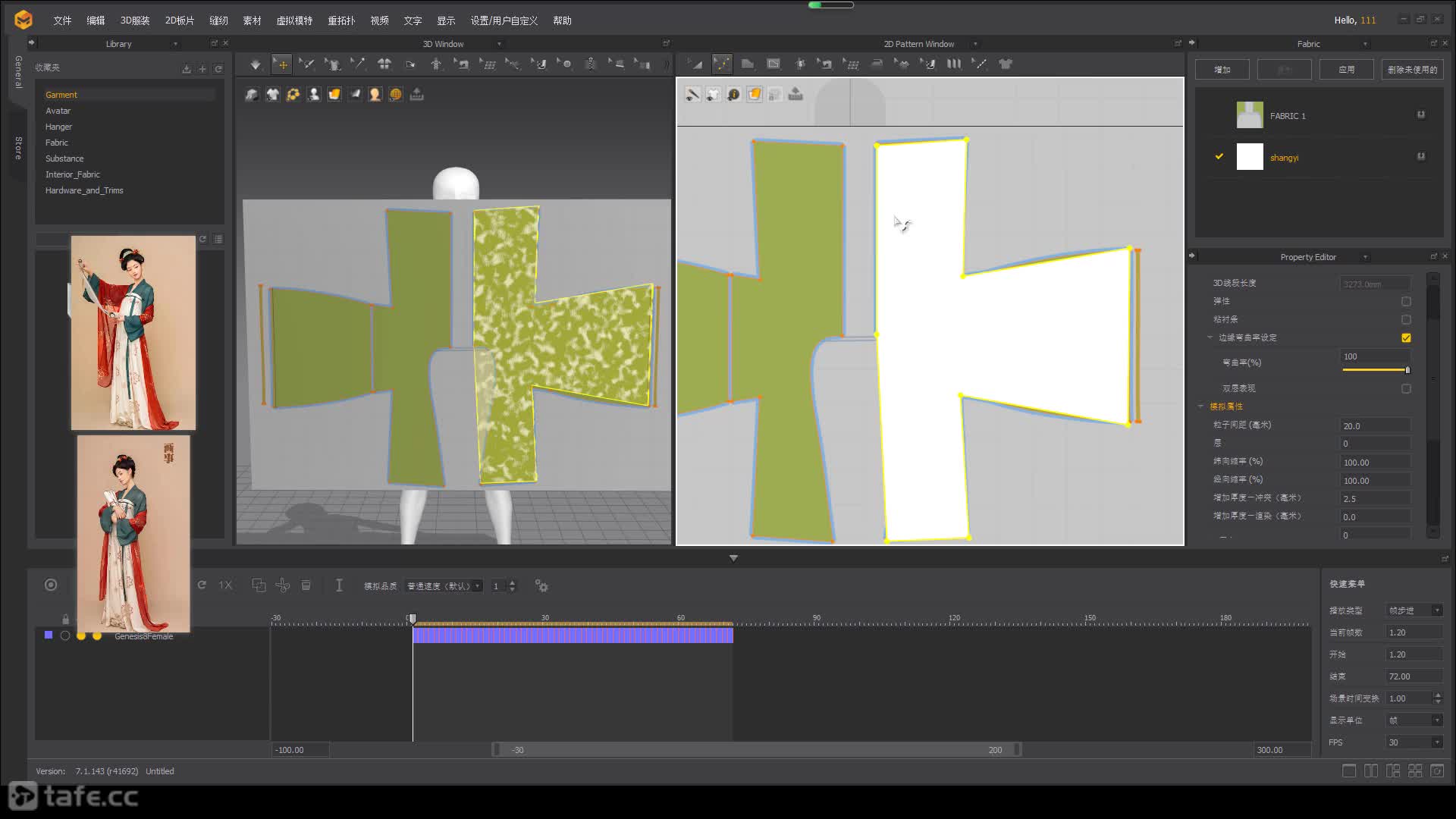Open the 2D板片 menu
The height and width of the screenshot is (819, 1456).
pyautogui.click(x=180, y=20)
